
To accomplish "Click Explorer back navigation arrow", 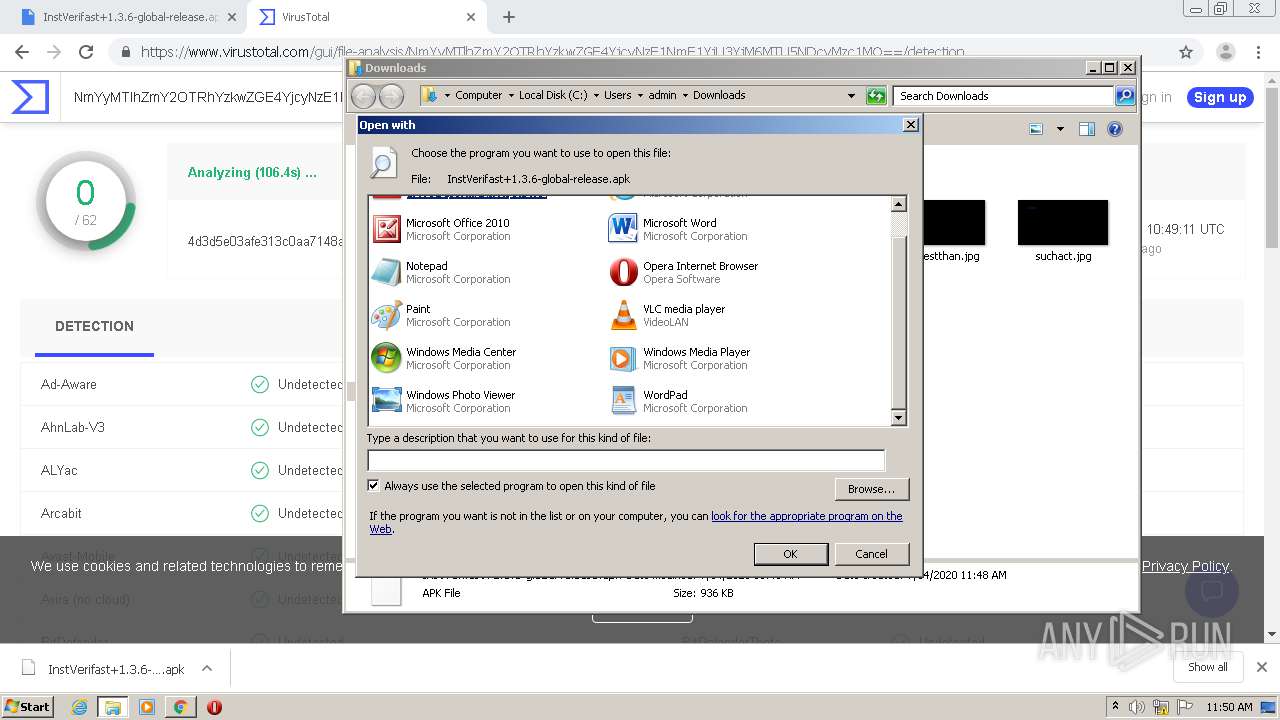I will coord(363,96).
